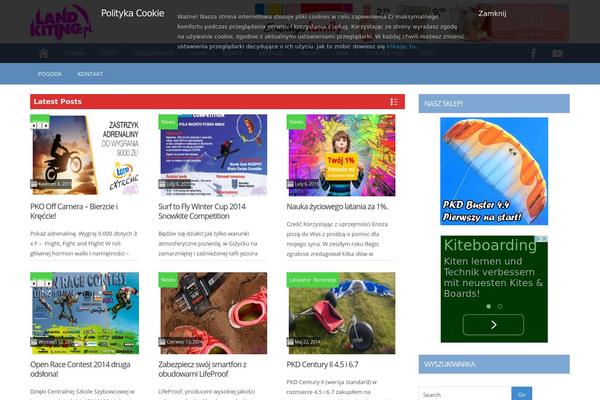Viewport: 600px width, 400px height.
Task: Click News tag on Nauka życiowego latania post
Action: pos(296,122)
